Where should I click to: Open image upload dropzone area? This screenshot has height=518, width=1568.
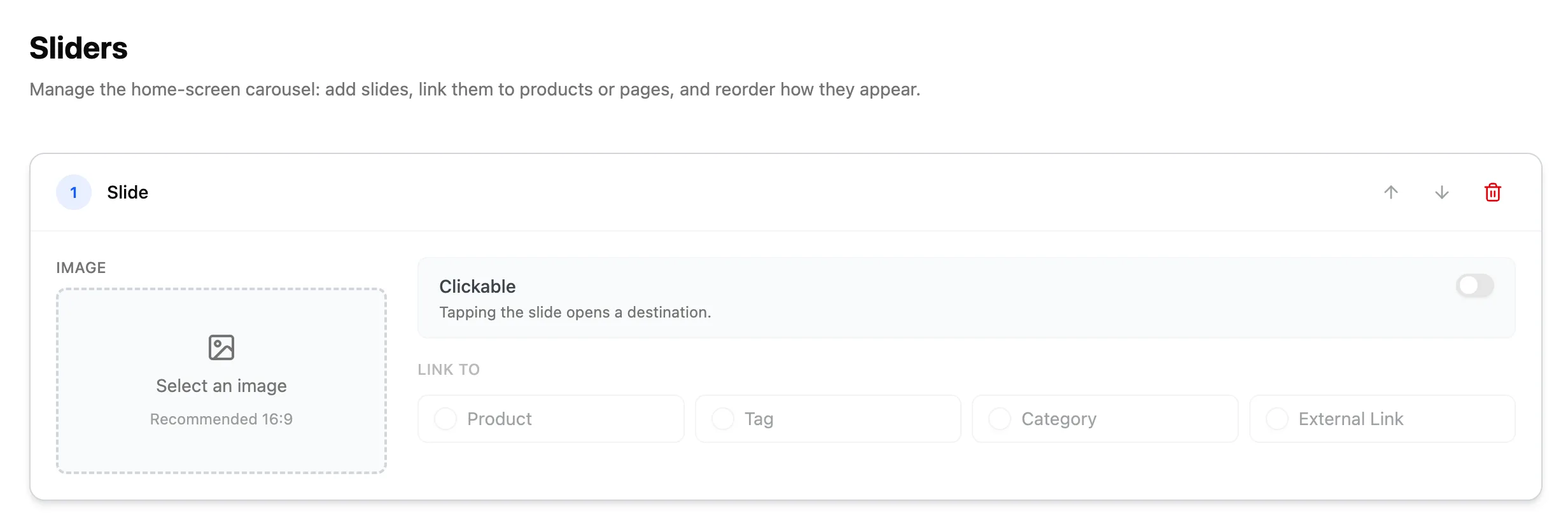click(x=221, y=381)
